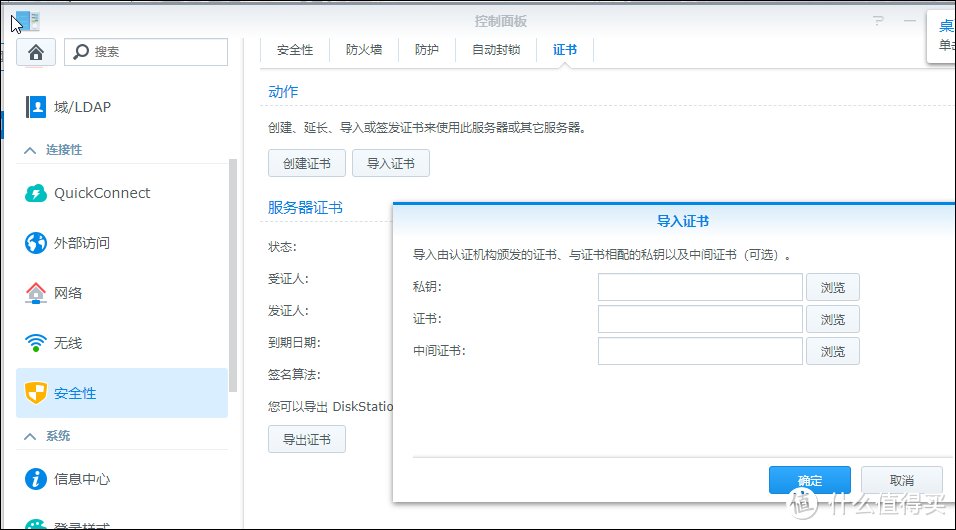Switch to the 防火墙 tab
This screenshot has height=530, width=956.
pyautogui.click(x=364, y=50)
